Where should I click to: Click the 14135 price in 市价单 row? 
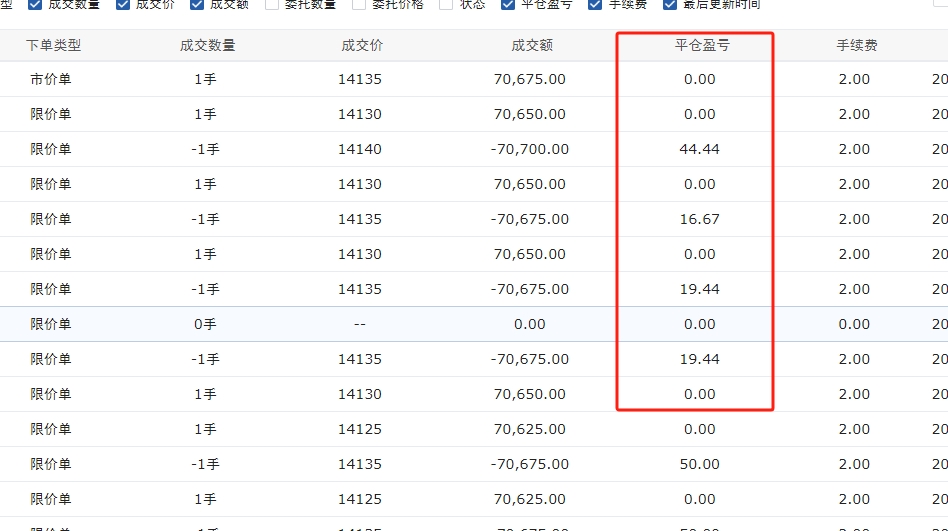(360, 79)
